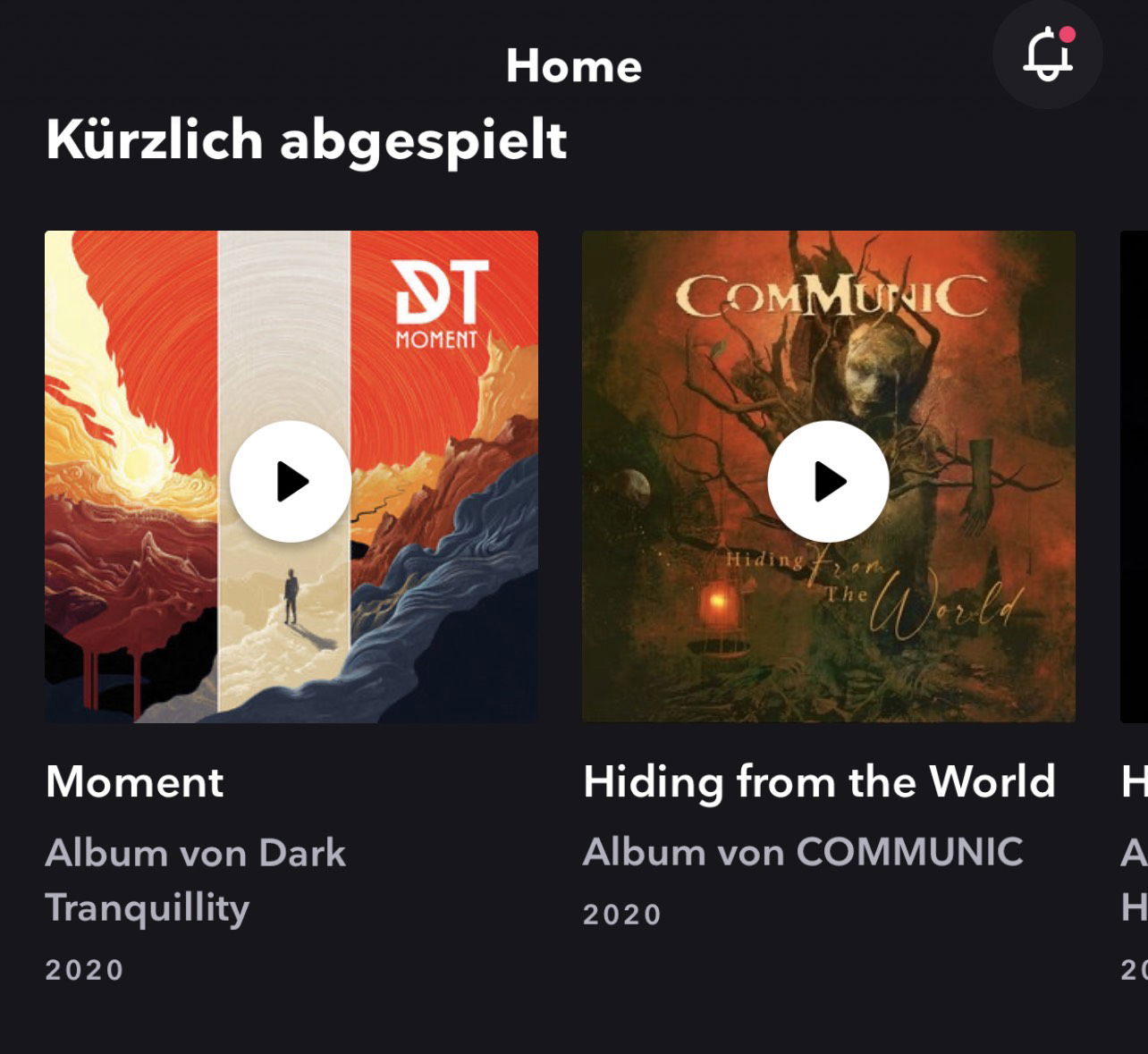Click the COMMUNIC band logo on artwork
The height and width of the screenshot is (1054, 1148).
tap(831, 295)
